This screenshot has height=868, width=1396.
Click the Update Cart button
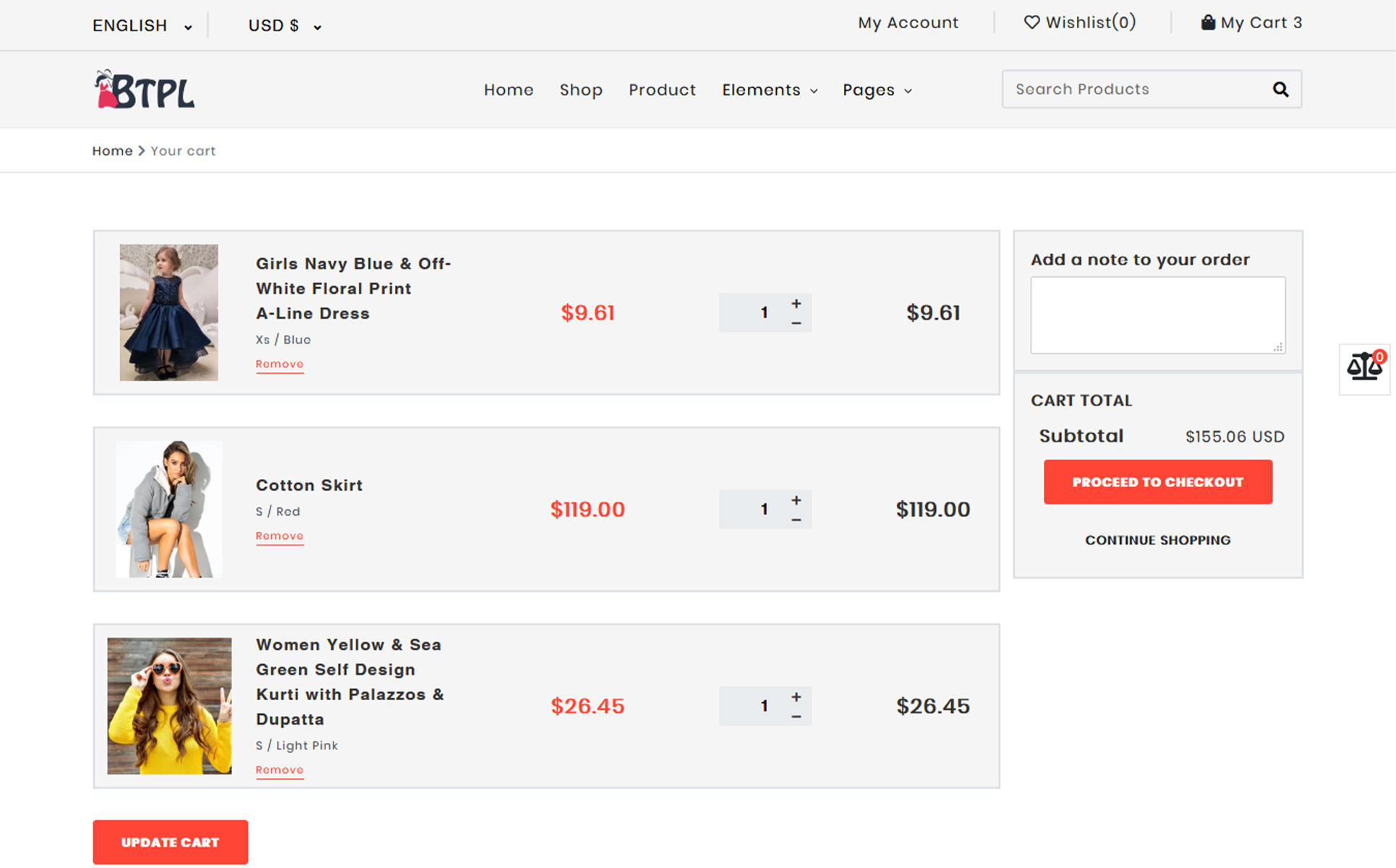(170, 842)
